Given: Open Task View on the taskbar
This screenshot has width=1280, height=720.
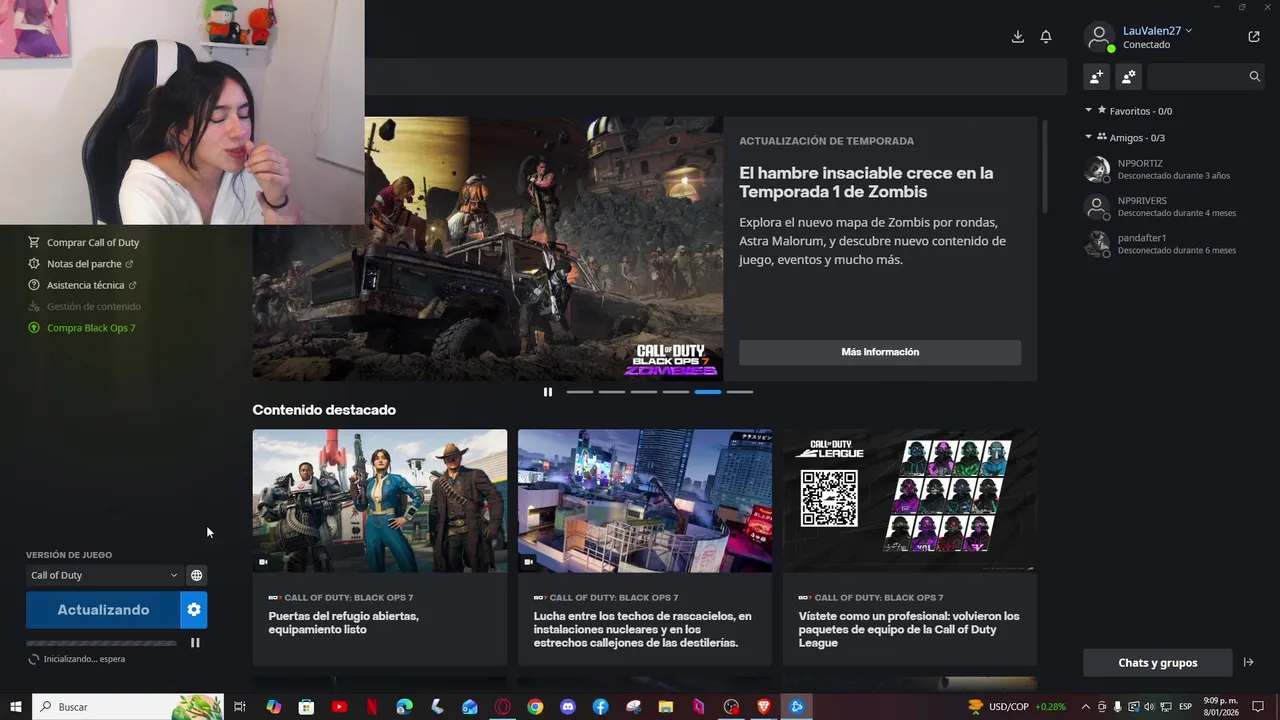Looking at the screenshot, I should [240, 707].
